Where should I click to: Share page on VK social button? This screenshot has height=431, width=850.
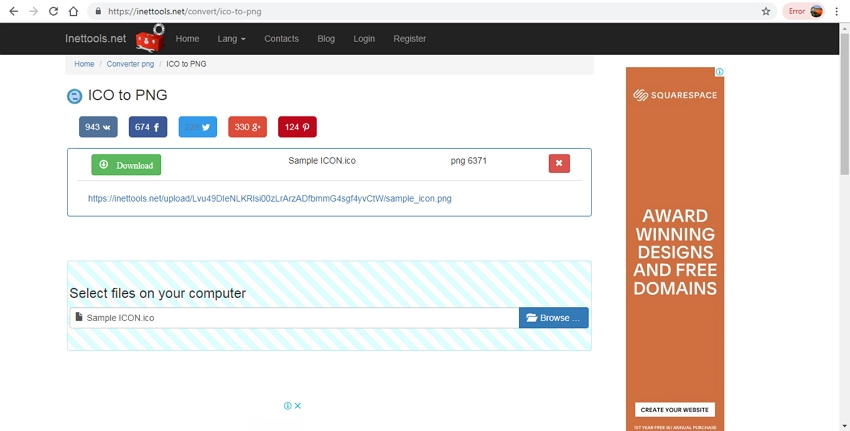coord(98,127)
